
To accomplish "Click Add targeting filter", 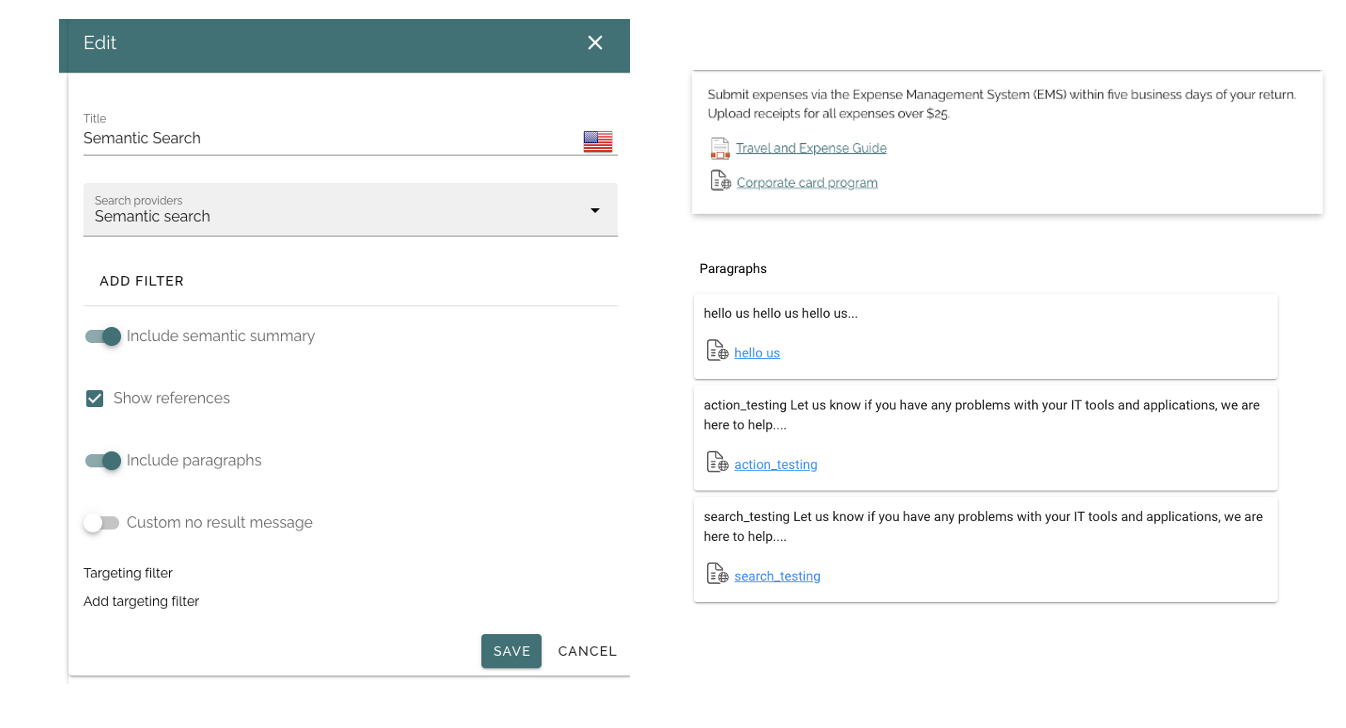I will (141, 601).
